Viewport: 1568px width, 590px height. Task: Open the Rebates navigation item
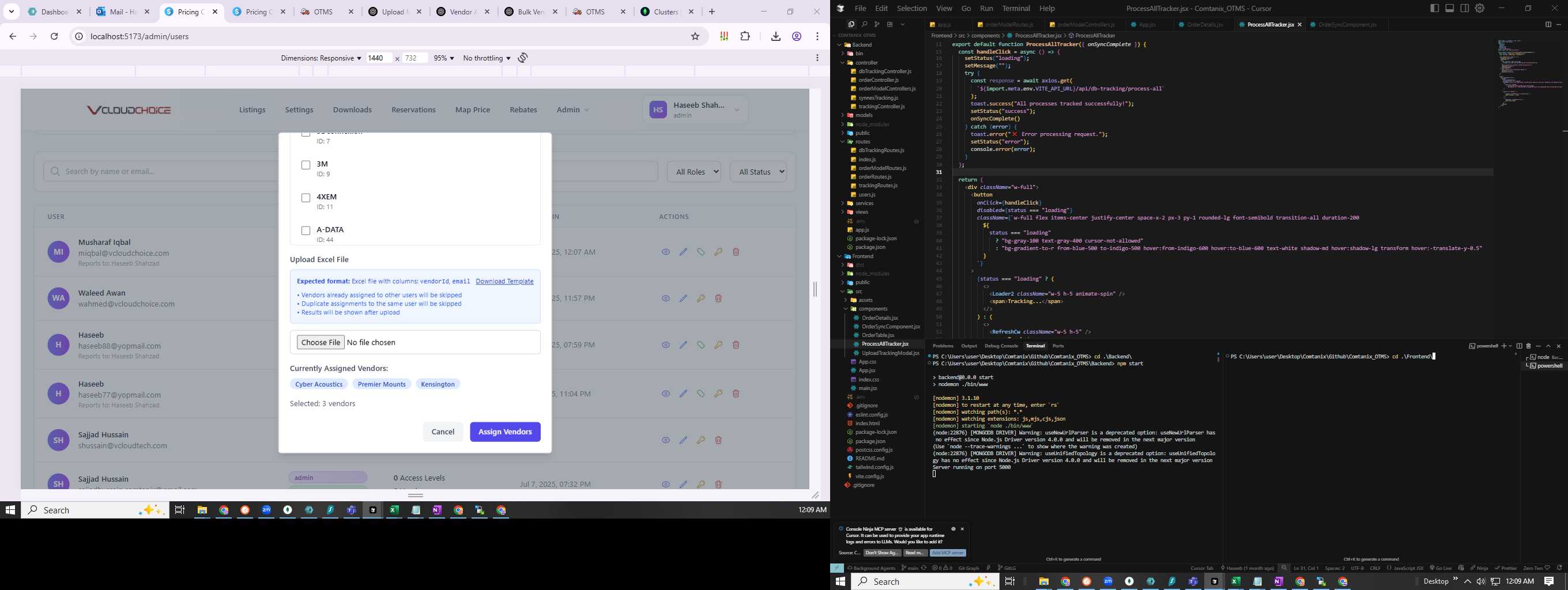coord(523,110)
